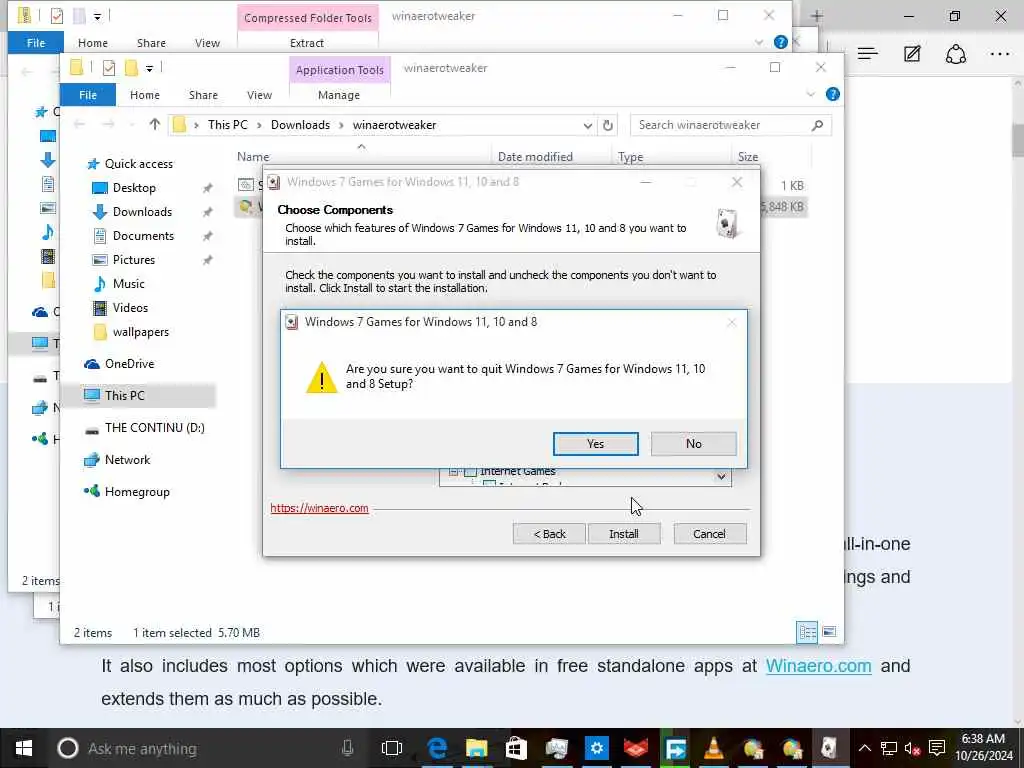Viewport: 1024px width, 768px height.
Task: Open Edge More actions menu
Action: tap(1000, 54)
